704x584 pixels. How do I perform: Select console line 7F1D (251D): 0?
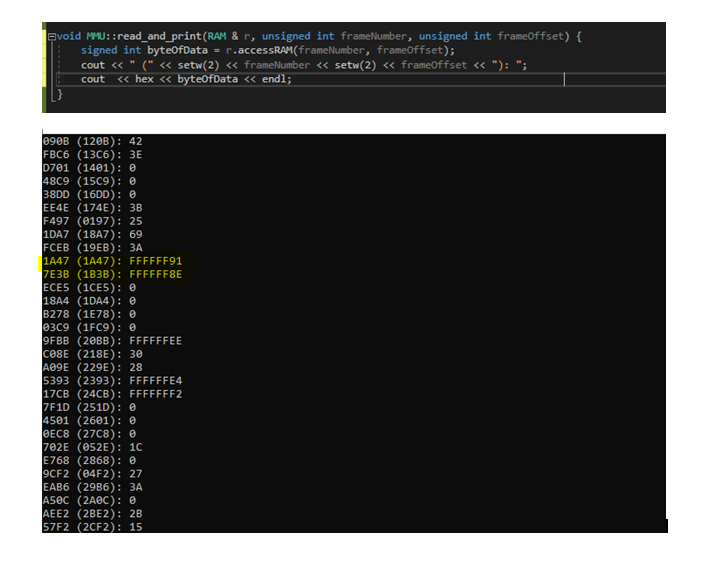click(89, 407)
